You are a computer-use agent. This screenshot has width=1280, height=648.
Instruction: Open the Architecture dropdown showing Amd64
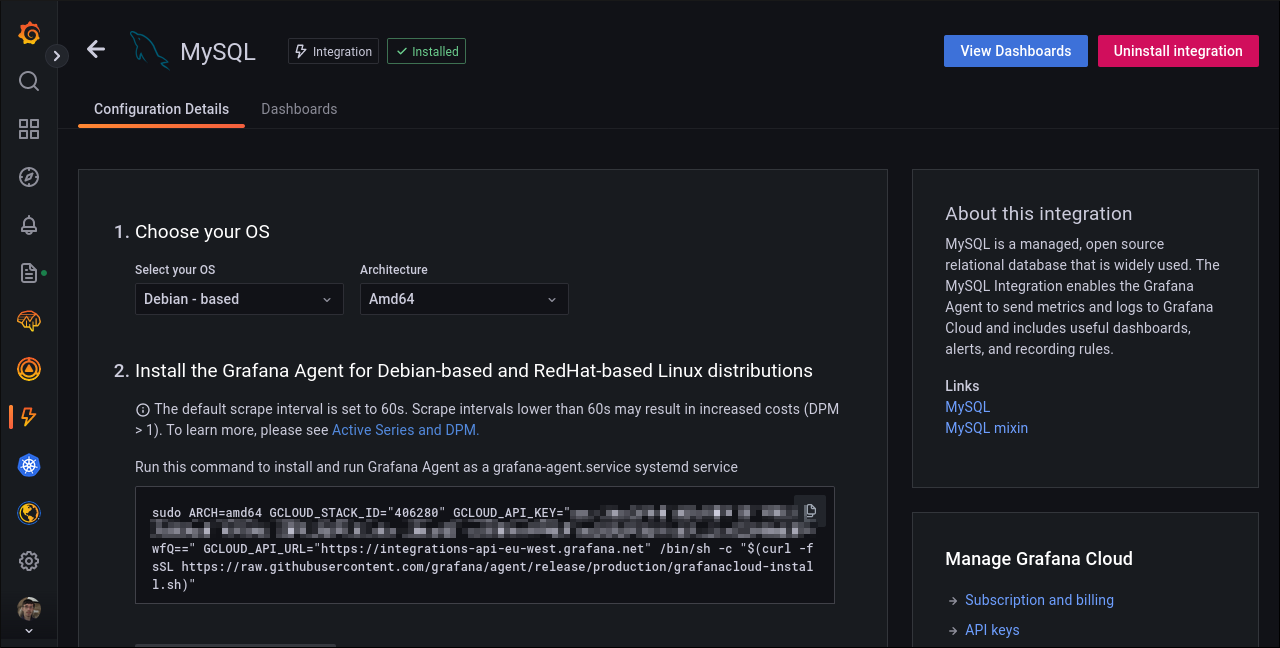[x=464, y=299]
